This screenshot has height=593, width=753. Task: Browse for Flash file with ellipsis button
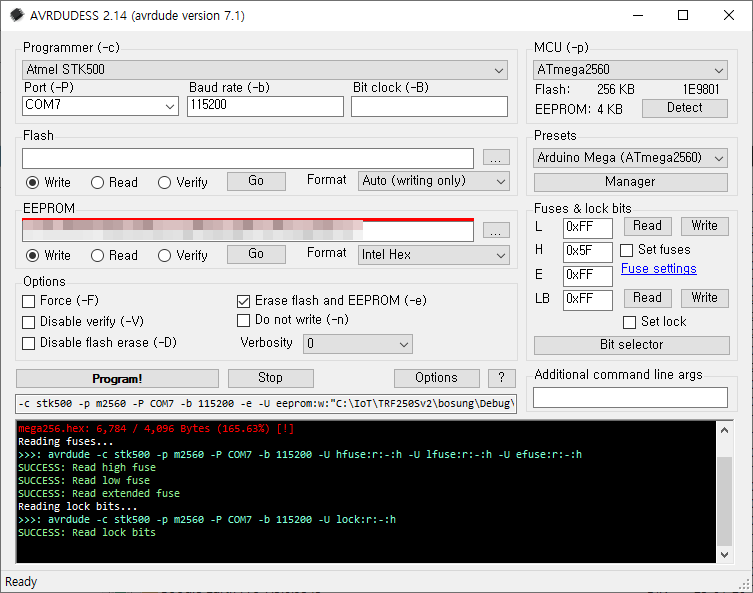pyautogui.click(x=496, y=158)
